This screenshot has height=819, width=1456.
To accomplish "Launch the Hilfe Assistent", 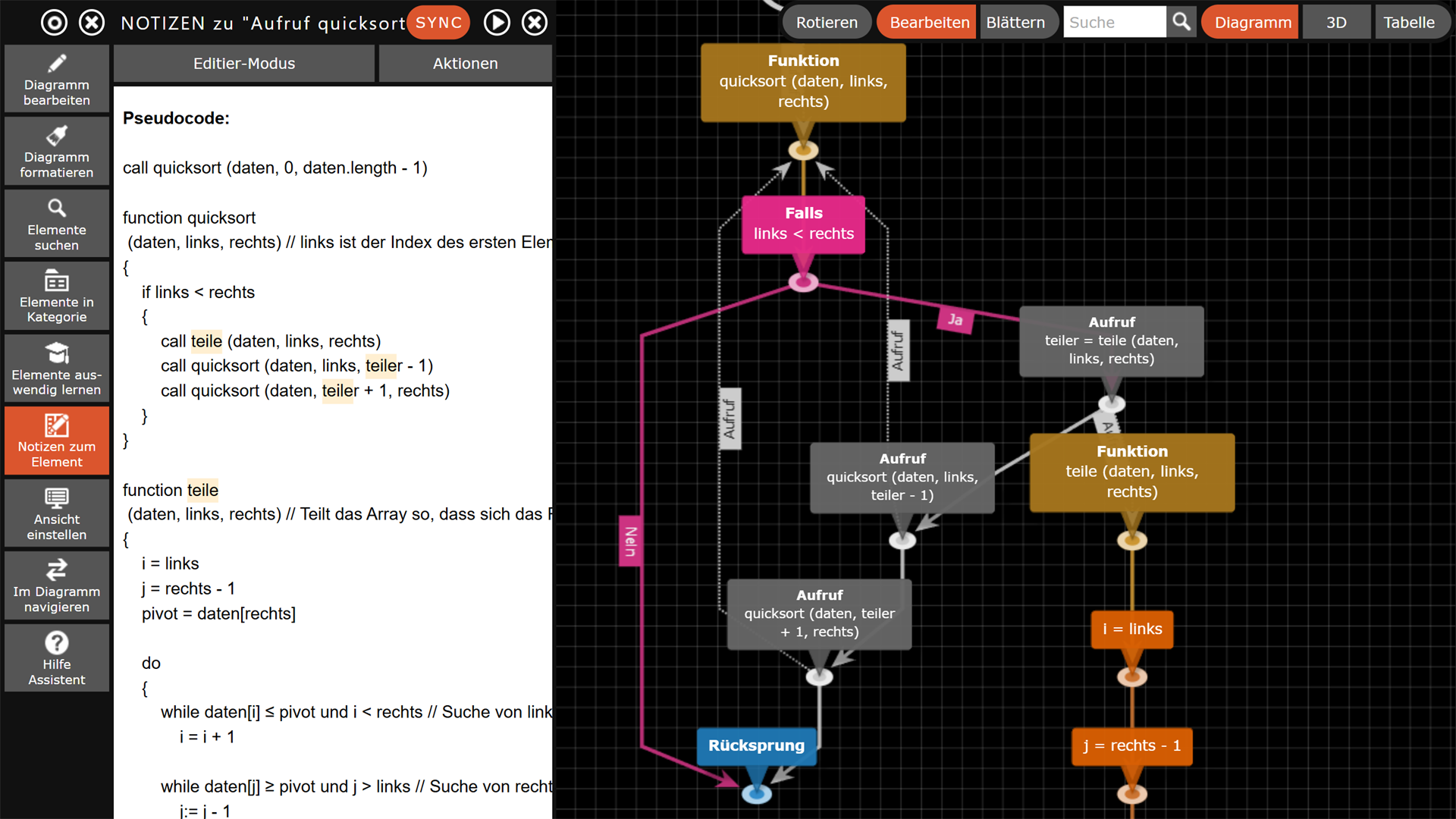I will point(56,657).
